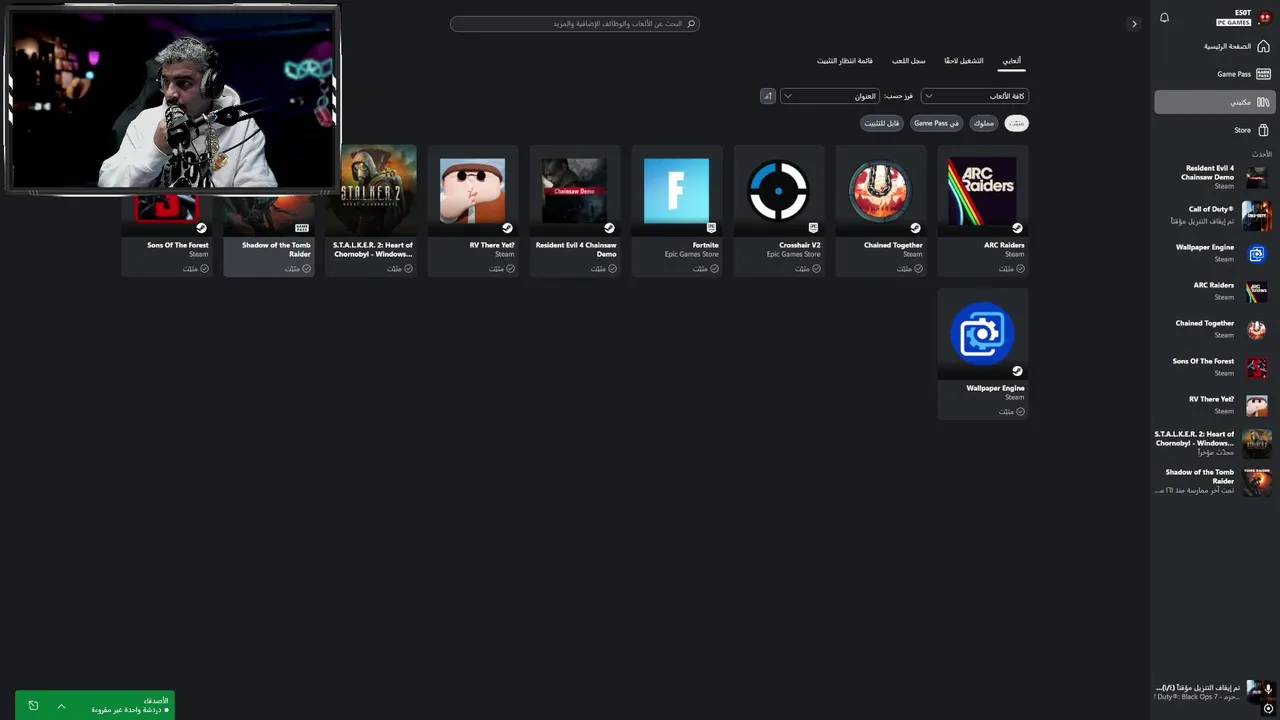Click the magnifier search icon
Viewport: 1280px width, 720px height.
click(x=691, y=23)
